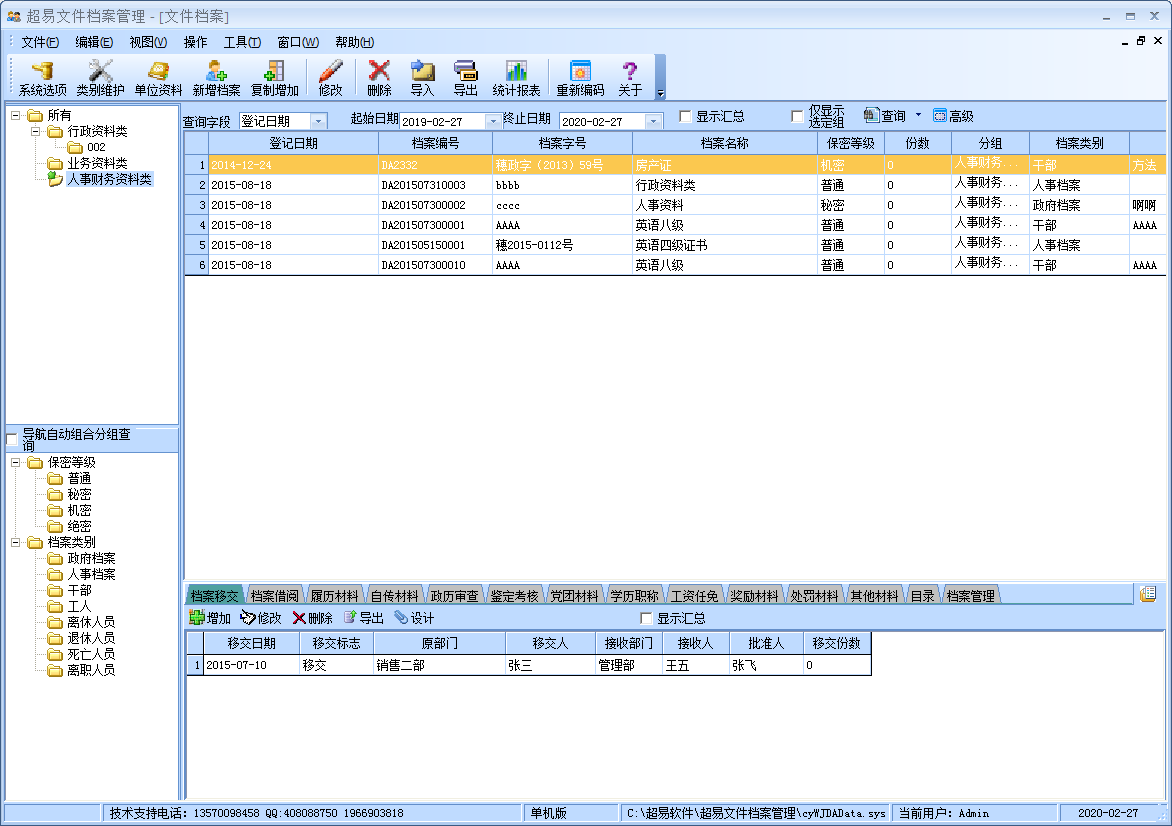Open 系统选项 system options tool

43,78
